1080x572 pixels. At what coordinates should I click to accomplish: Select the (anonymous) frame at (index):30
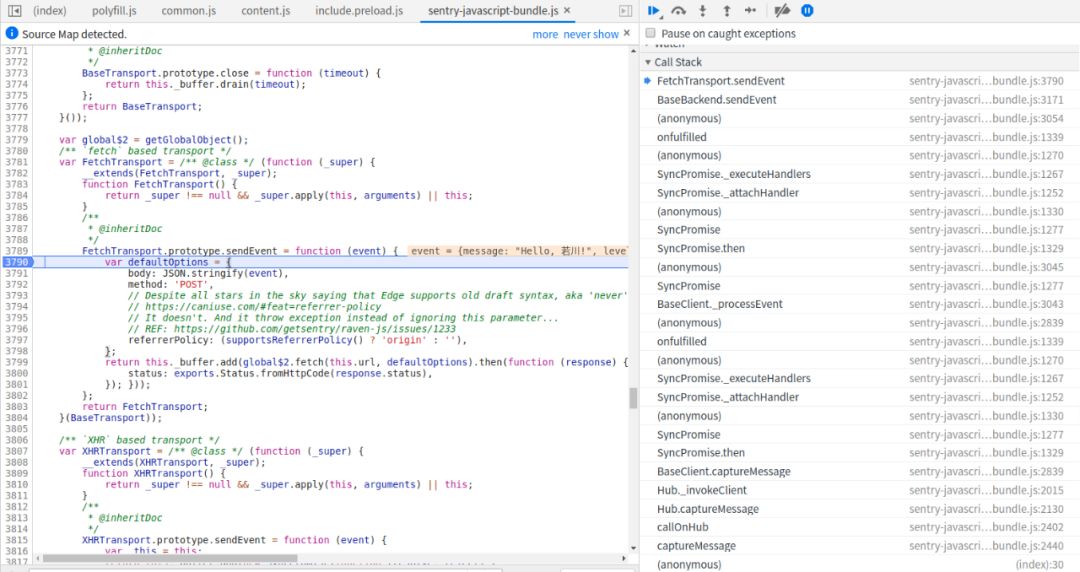(x=860, y=564)
